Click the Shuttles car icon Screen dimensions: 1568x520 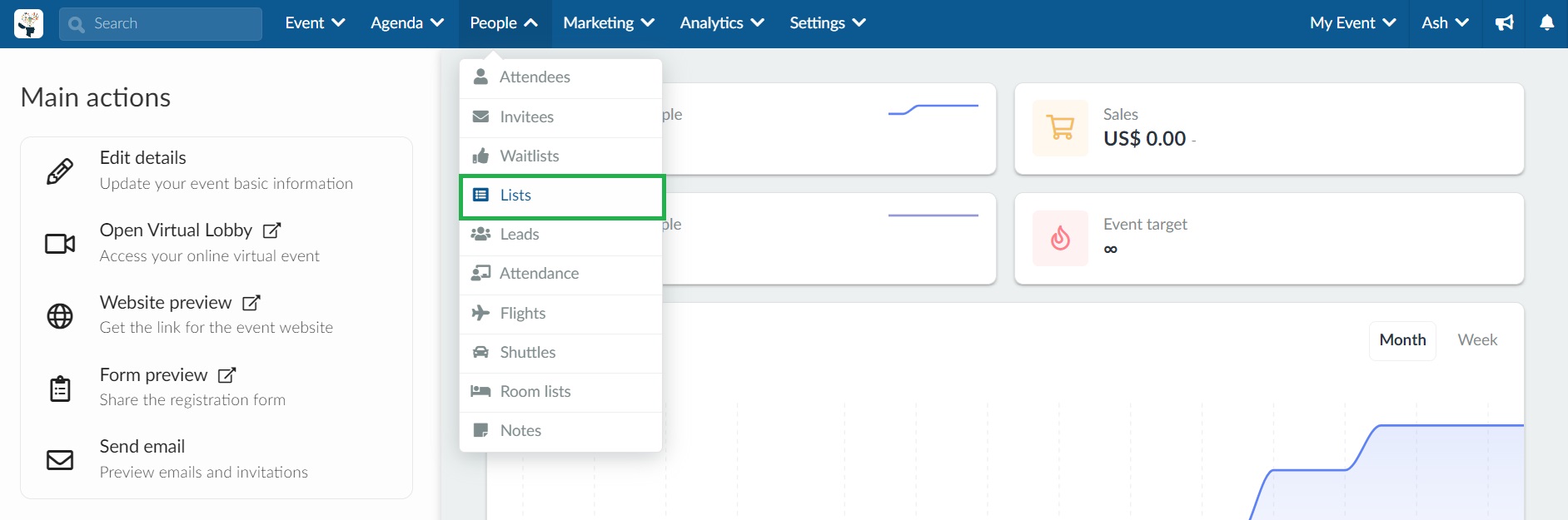480,352
